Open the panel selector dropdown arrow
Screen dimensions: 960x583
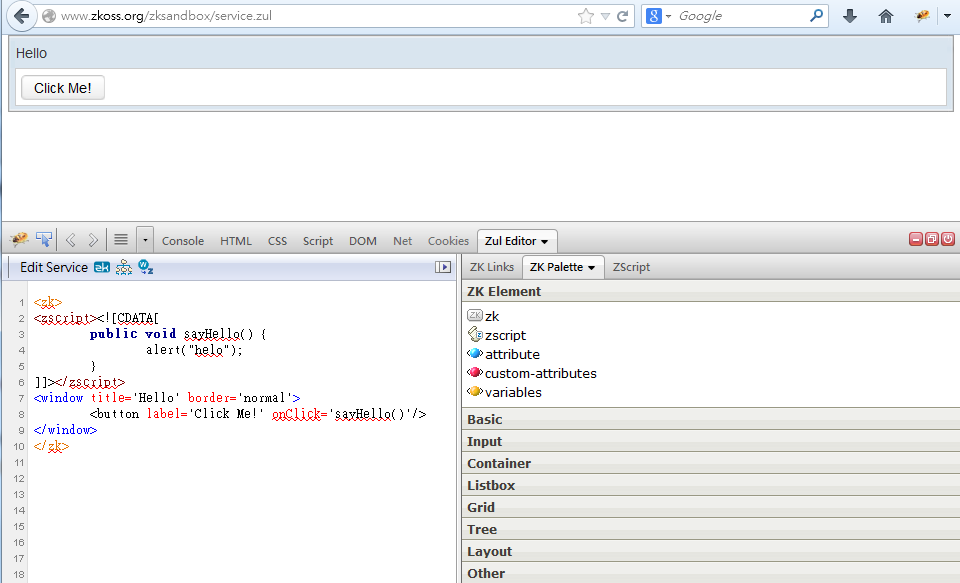145,240
